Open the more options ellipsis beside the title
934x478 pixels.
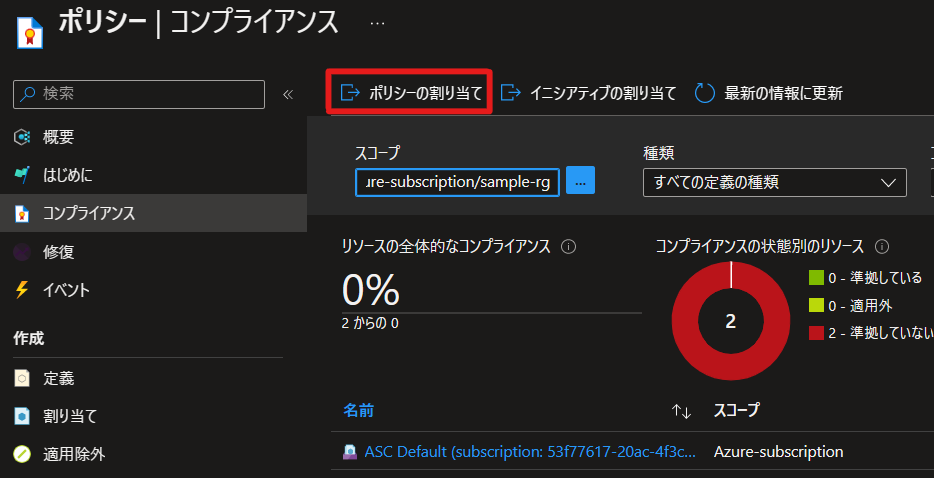377,23
